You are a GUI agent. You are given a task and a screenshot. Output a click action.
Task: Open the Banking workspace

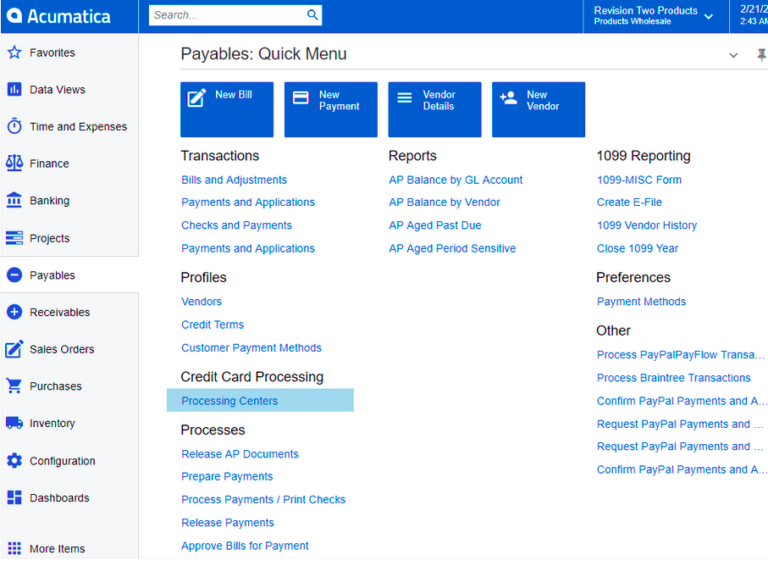(49, 201)
